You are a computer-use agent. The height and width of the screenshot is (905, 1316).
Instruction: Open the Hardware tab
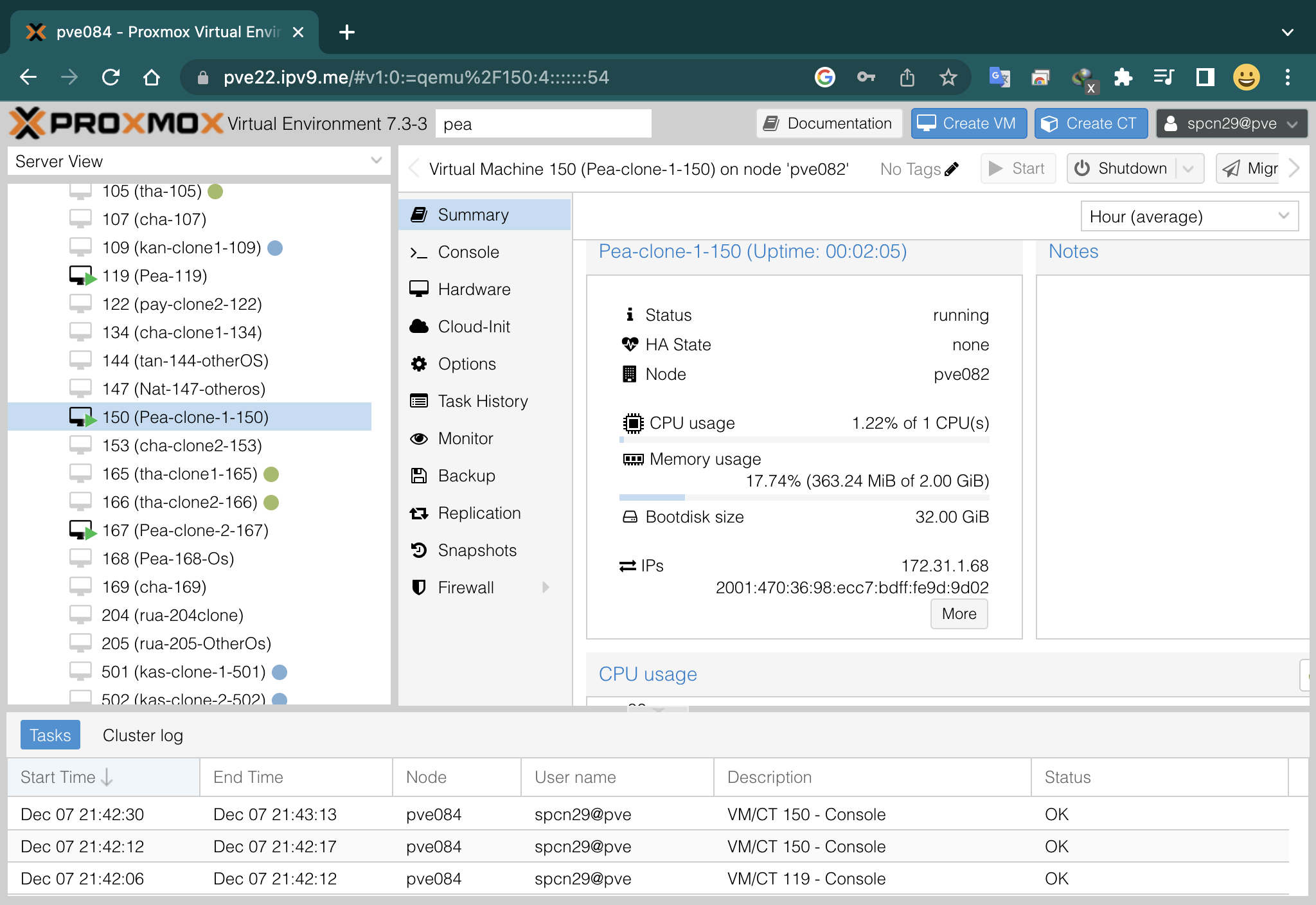(x=485, y=289)
